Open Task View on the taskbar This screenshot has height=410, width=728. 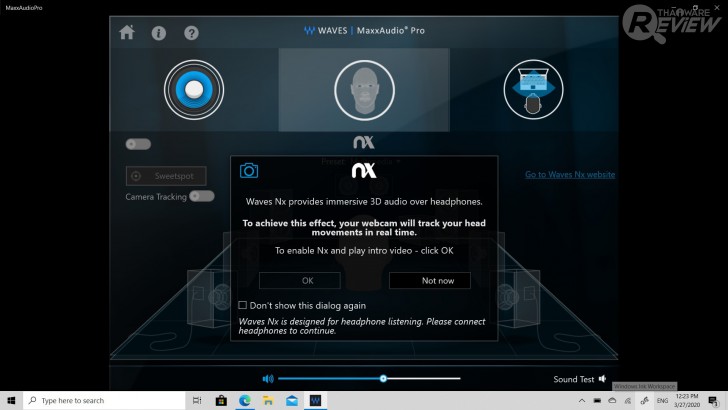point(197,400)
